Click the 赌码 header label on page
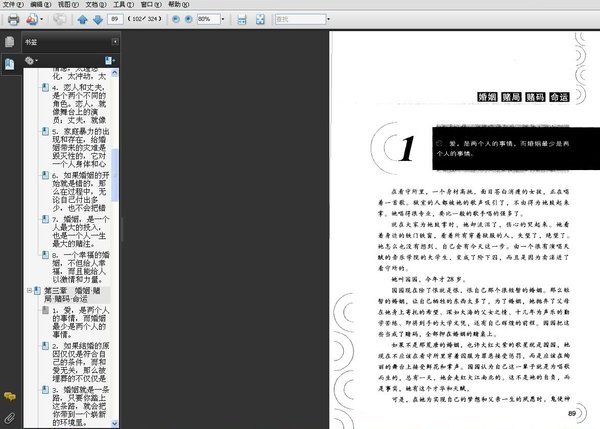The image size is (600, 429). pyautogui.click(x=535, y=97)
